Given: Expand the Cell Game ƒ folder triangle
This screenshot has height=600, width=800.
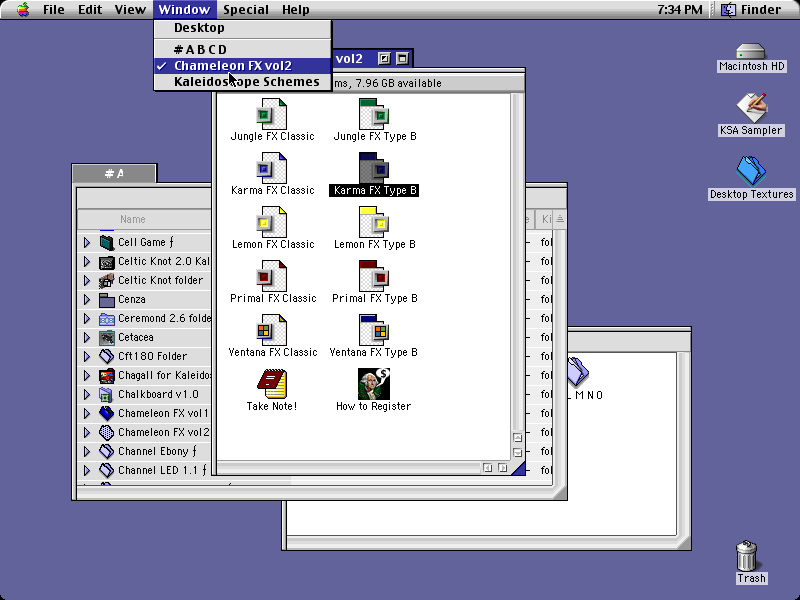Looking at the screenshot, I should click(87, 242).
